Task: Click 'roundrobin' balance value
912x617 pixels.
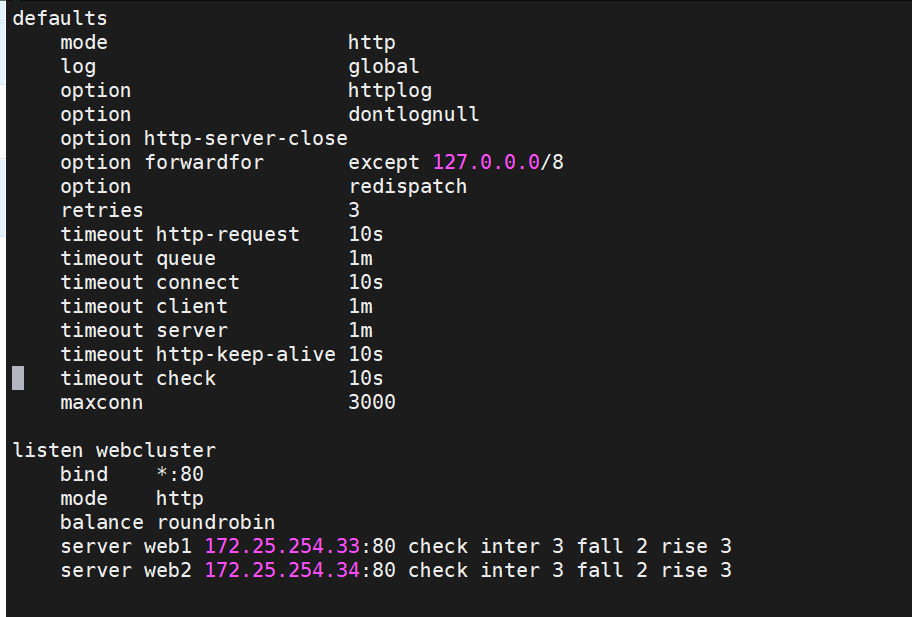Action: [x=216, y=522]
